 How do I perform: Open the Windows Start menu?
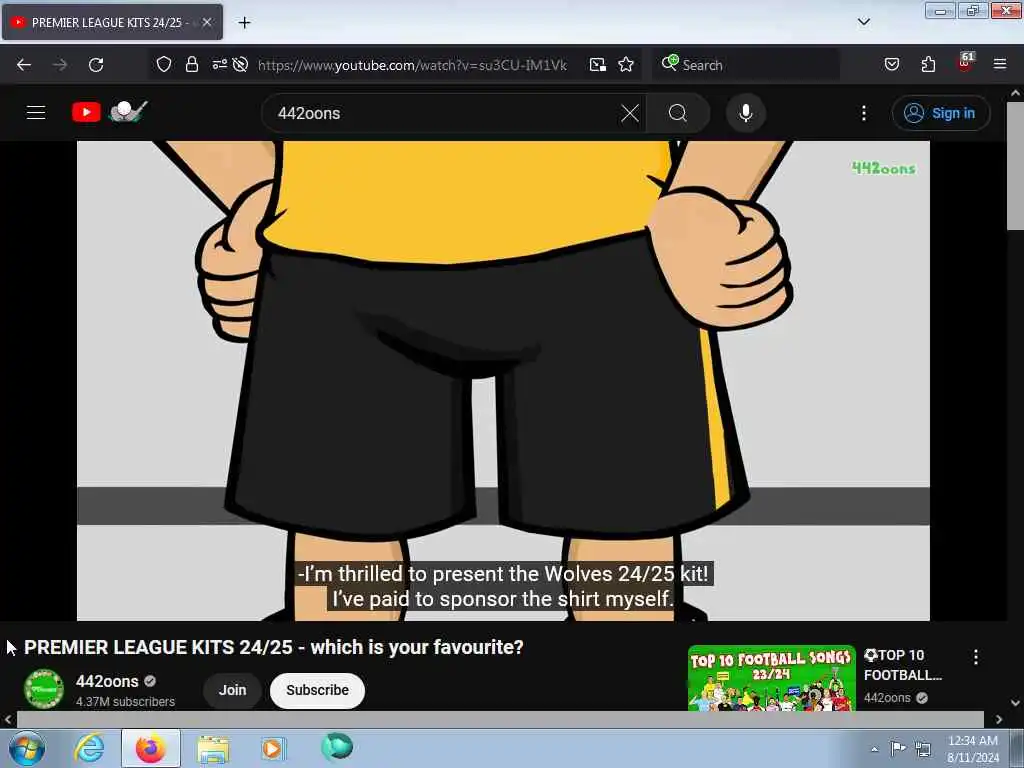(x=26, y=748)
